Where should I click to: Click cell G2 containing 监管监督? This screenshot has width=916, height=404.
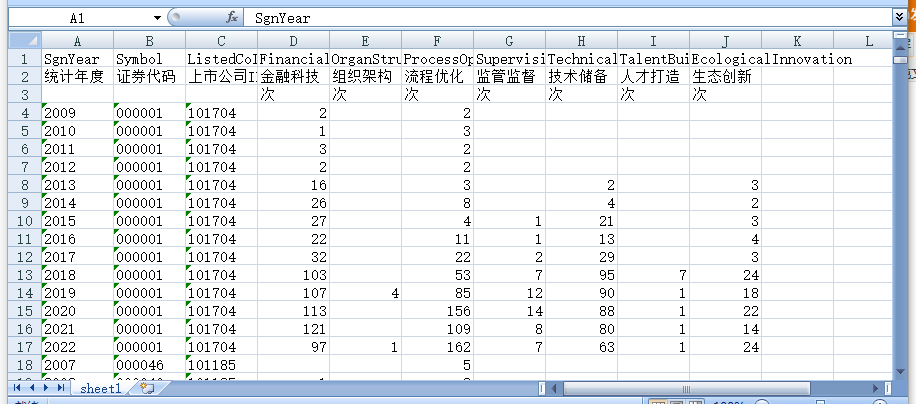point(509,76)
